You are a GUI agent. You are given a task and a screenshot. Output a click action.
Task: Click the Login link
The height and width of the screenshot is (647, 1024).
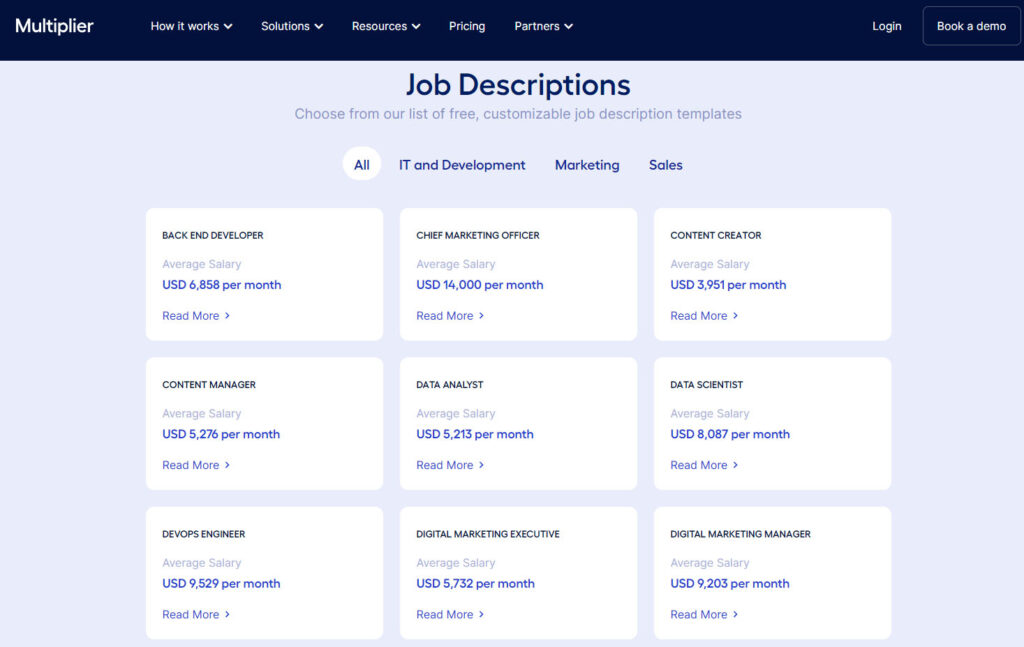click(x=886, y=26)
